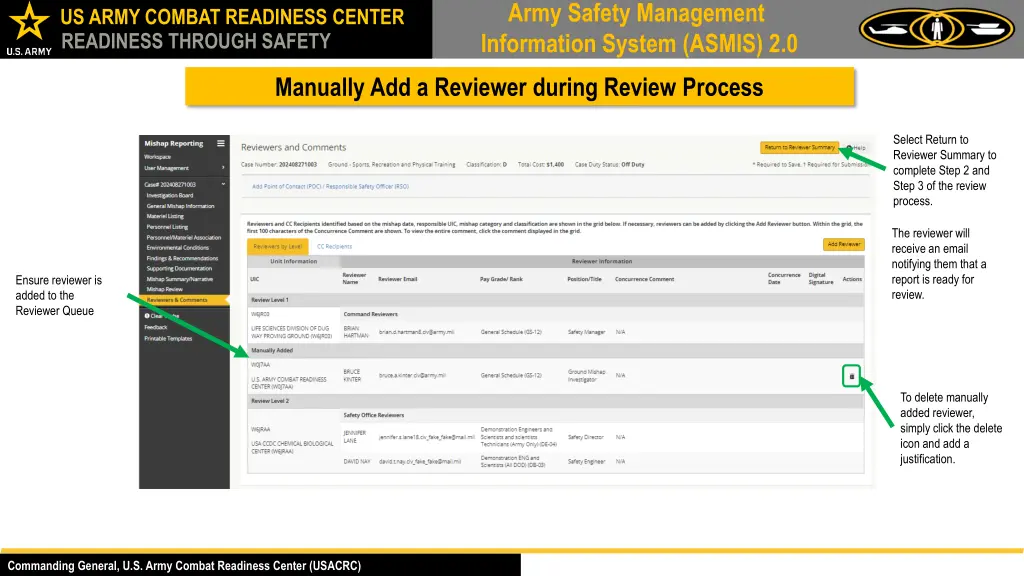Click the safety center emblem in the header
The width and height of the screenshot is (1024, 576).
point(935,28)
